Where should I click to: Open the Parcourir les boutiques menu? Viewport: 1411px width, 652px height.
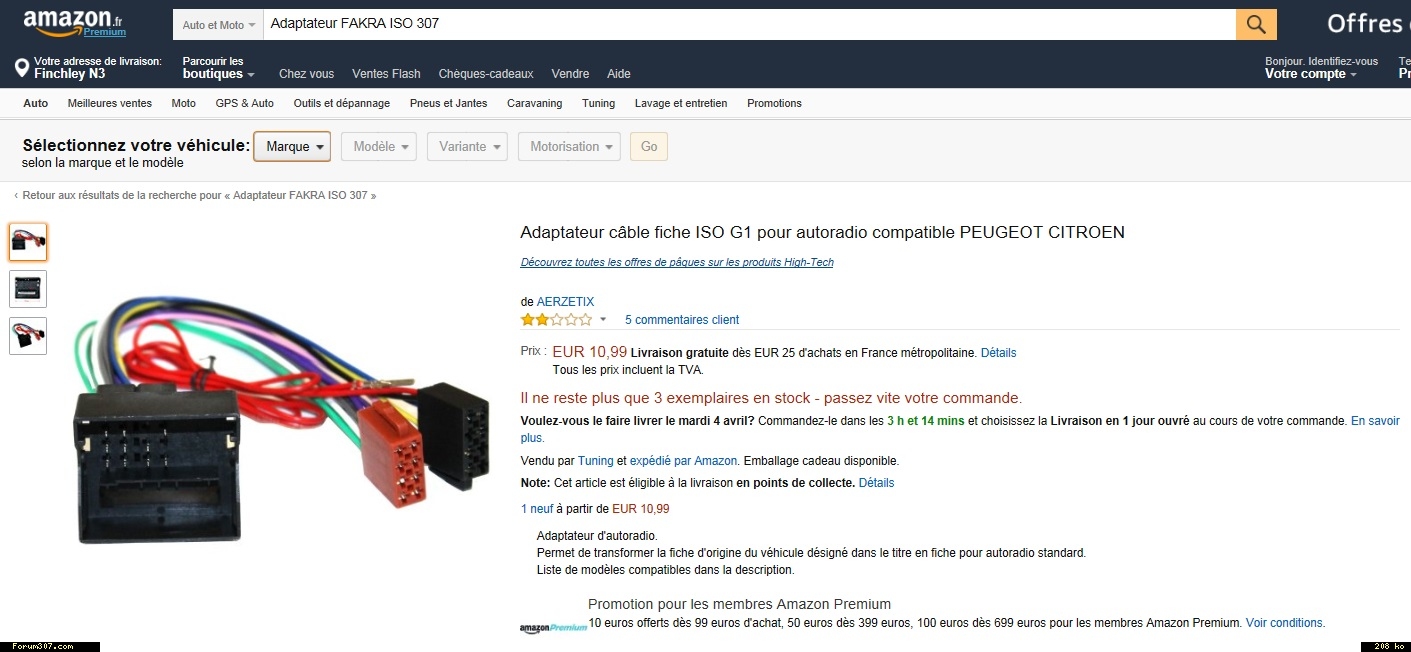point(218,68)
